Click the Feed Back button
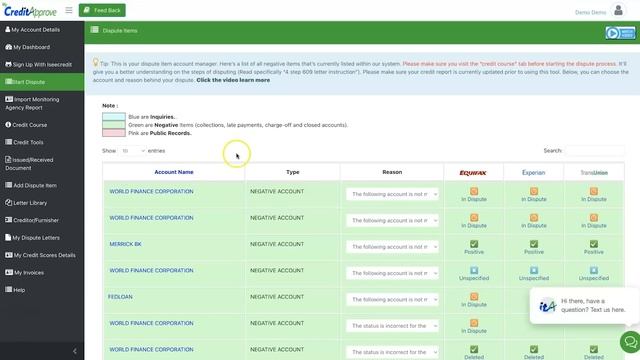 tap(102, 10)
